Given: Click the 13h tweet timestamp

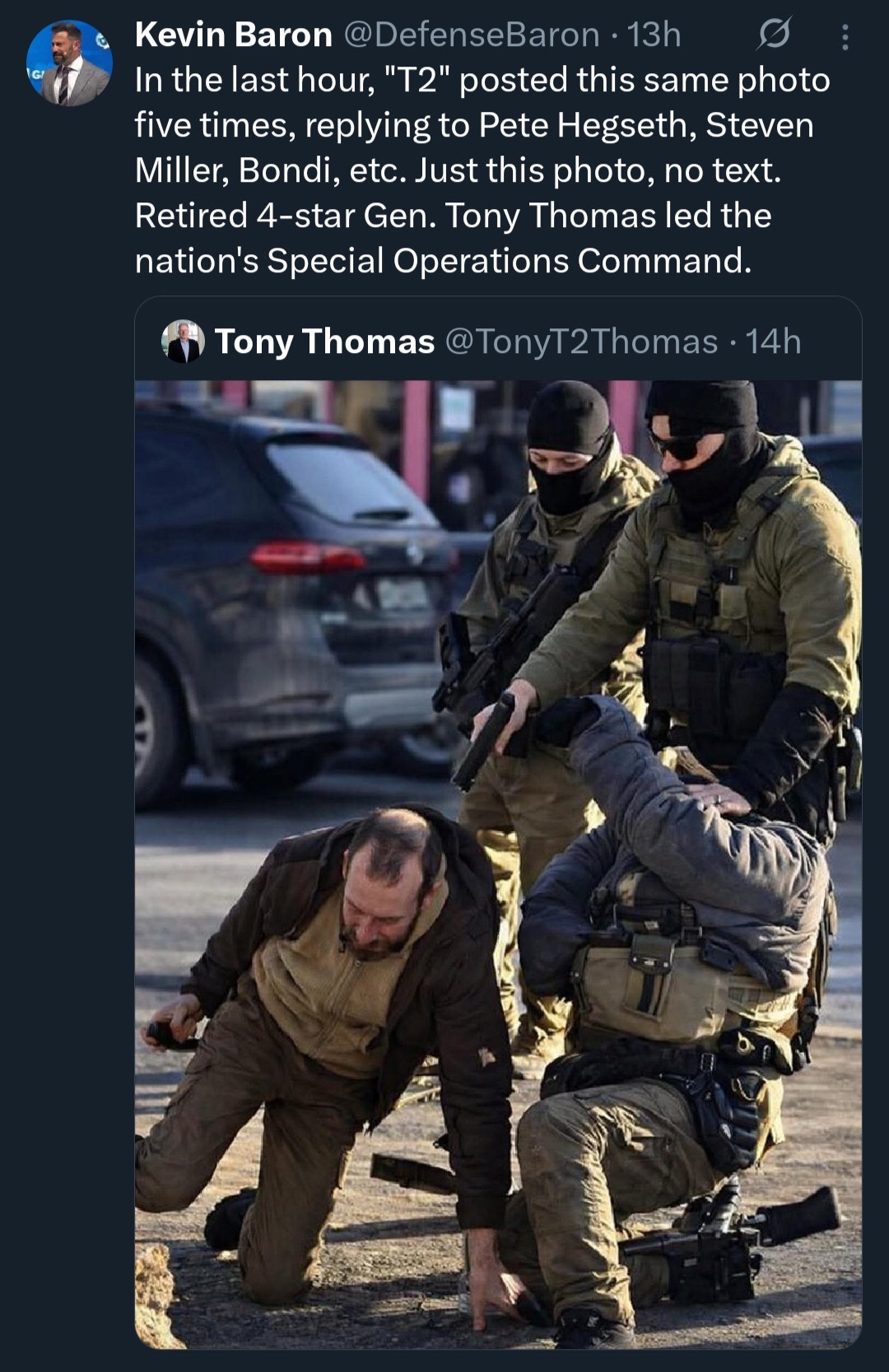Looking at the screenshot, I should (x=654, y=35).
